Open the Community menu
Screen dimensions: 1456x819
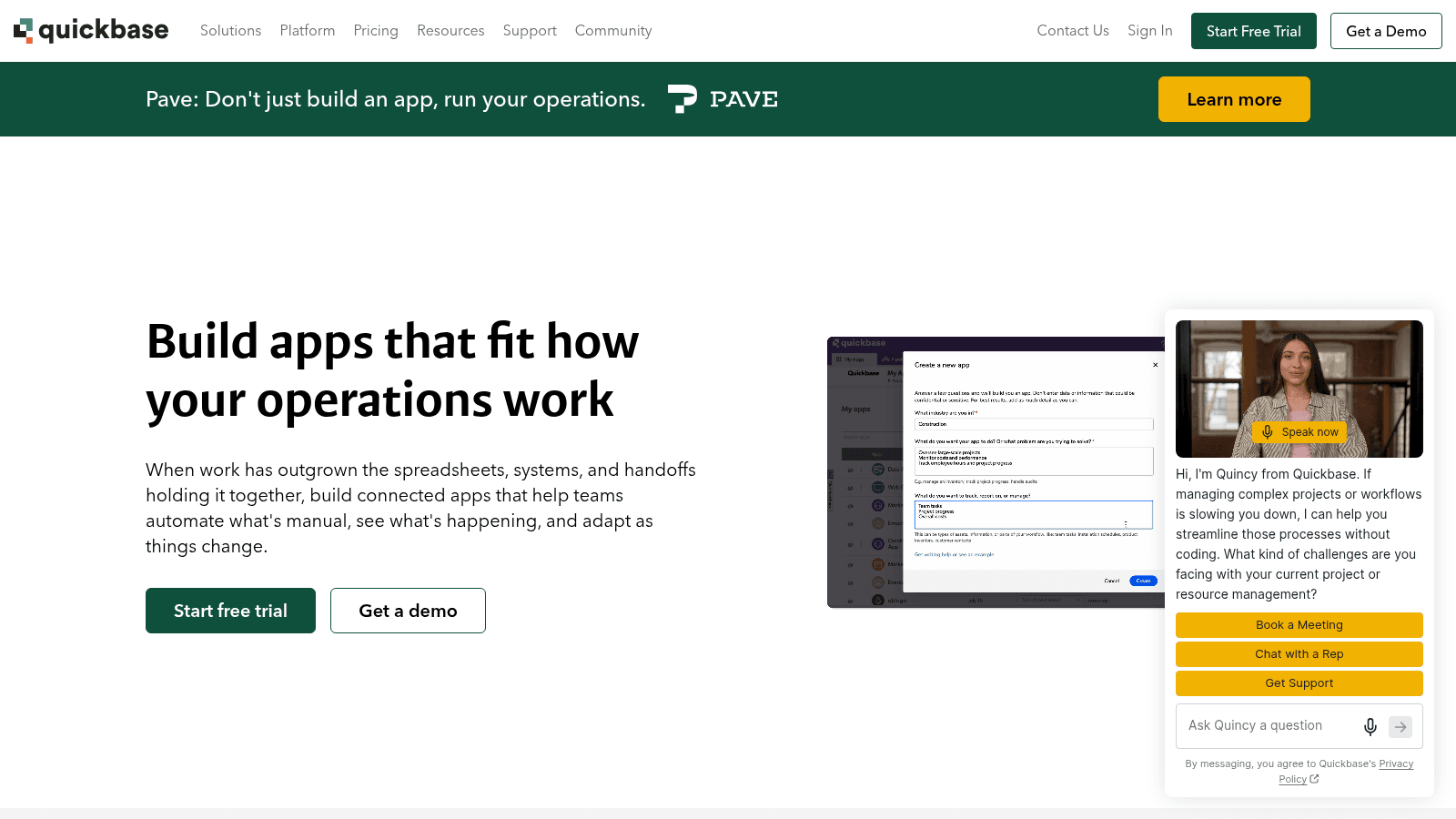click(613, 31)
